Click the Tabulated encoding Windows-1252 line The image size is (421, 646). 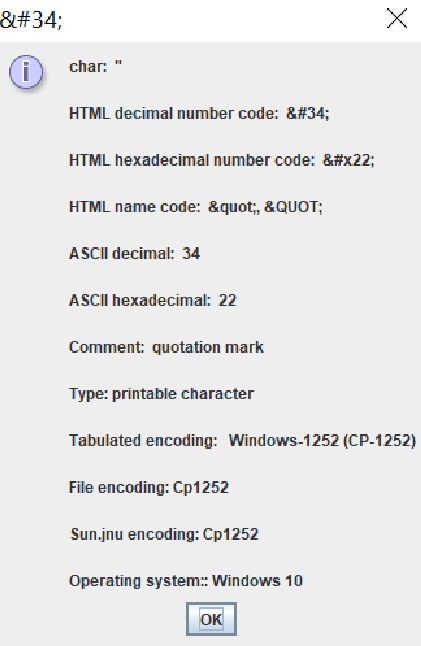coord(243,440)
